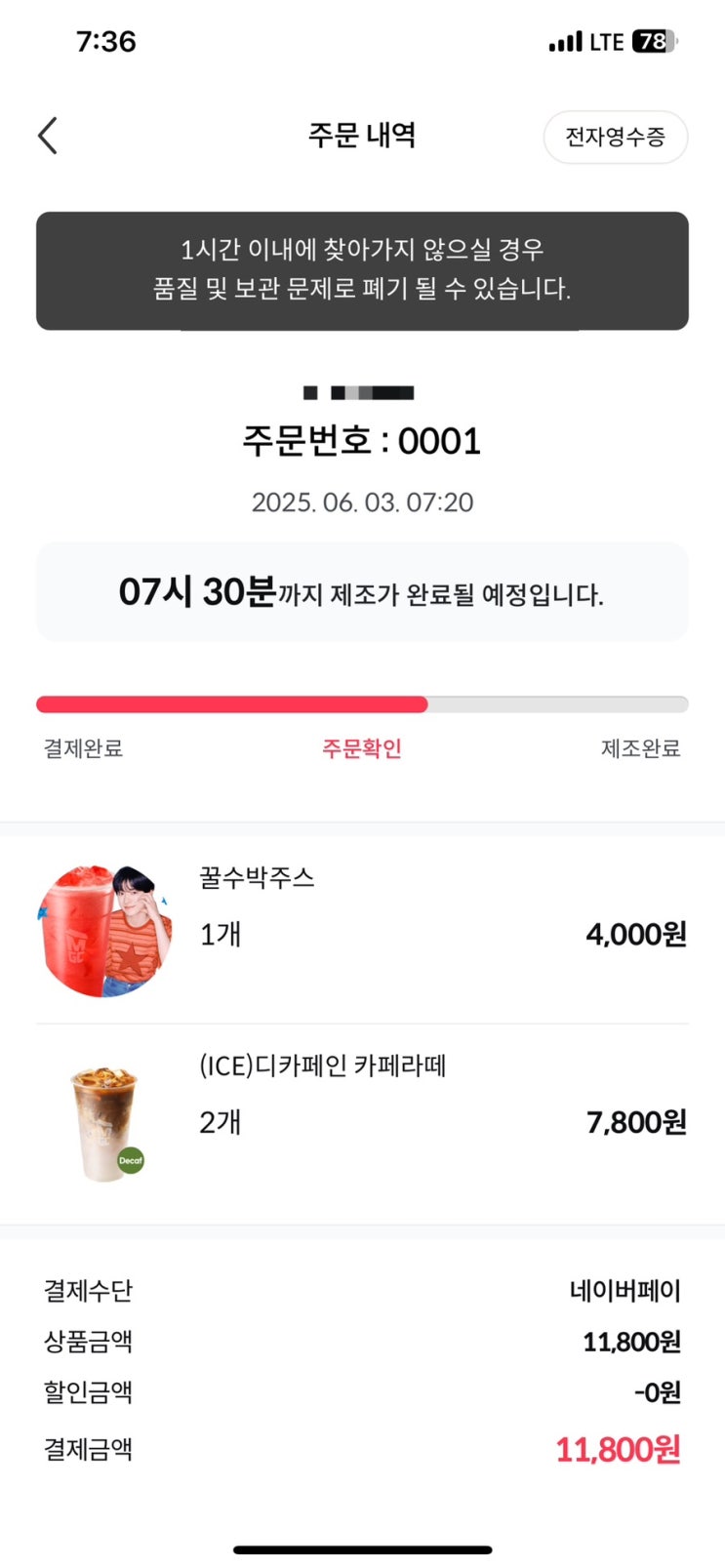Tap the iced decaf latte thumbnail

[105, 1123]
